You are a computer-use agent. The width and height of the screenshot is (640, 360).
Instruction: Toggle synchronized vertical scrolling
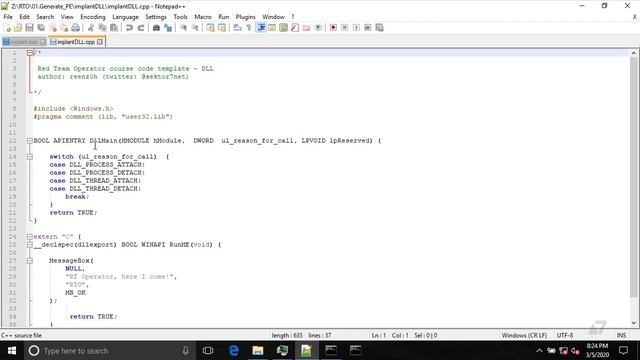(x=210, y=28)
